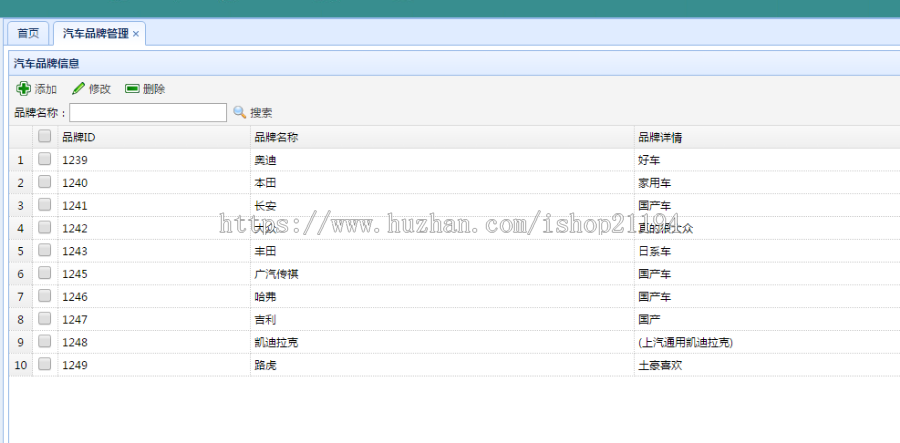
Task: Select the 汽车品牌管理 tab
Action: [99, 33]
